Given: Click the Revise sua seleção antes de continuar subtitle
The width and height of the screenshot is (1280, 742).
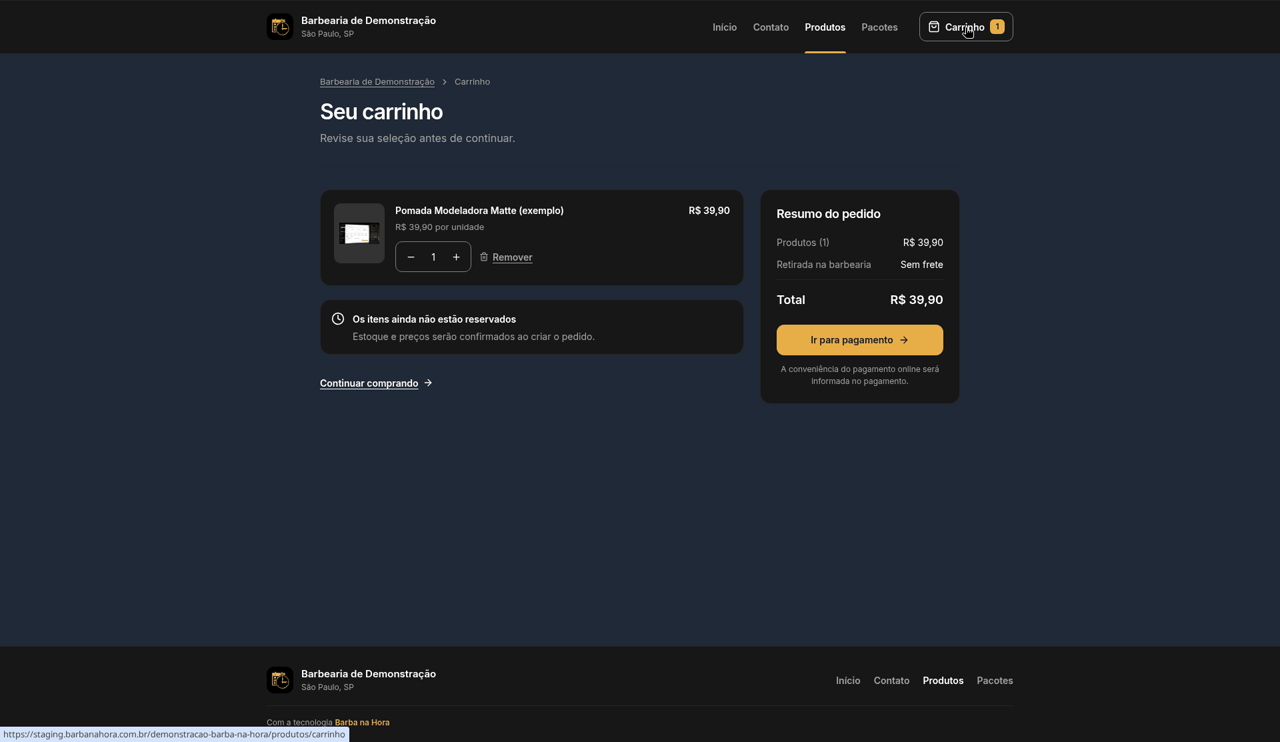Looking at the screenshot, I should [417, 138].
